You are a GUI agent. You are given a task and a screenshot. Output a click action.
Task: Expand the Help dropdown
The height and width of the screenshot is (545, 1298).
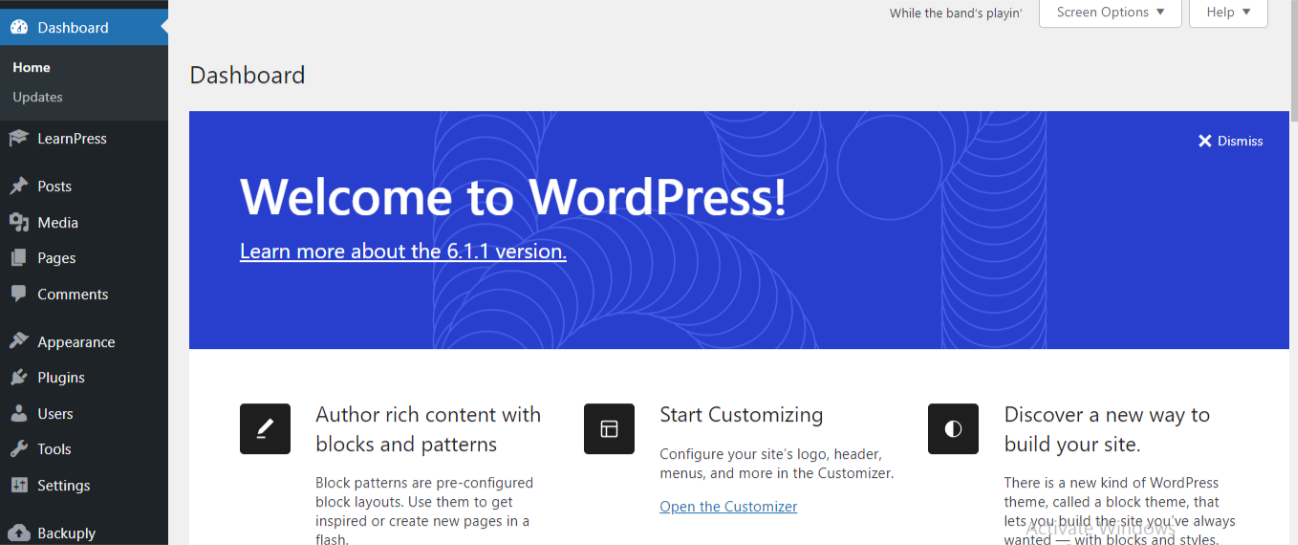pyautogui.click(x=1229, y=13)
